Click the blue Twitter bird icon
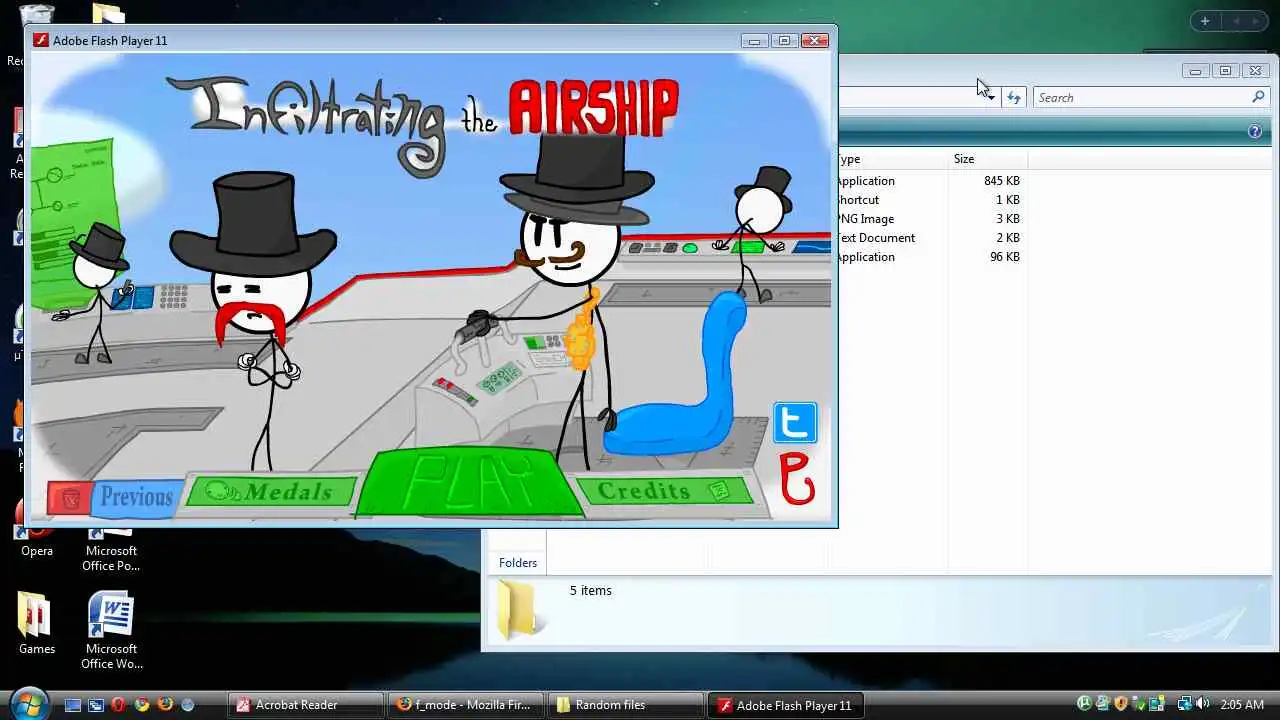Screen dimensions: 1280x720 (795, 423)
